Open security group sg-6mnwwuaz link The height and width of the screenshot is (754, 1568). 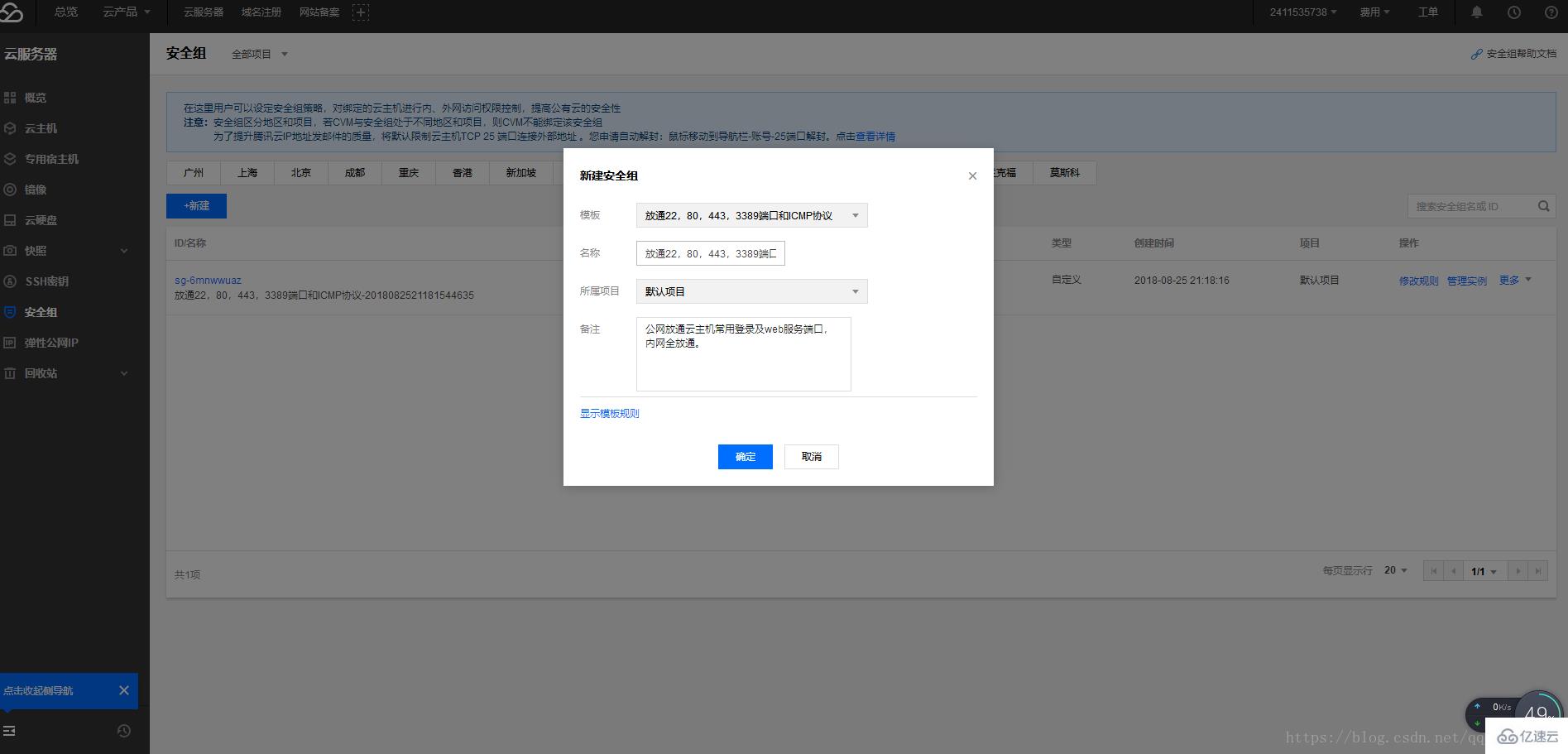tap(208, 280)
